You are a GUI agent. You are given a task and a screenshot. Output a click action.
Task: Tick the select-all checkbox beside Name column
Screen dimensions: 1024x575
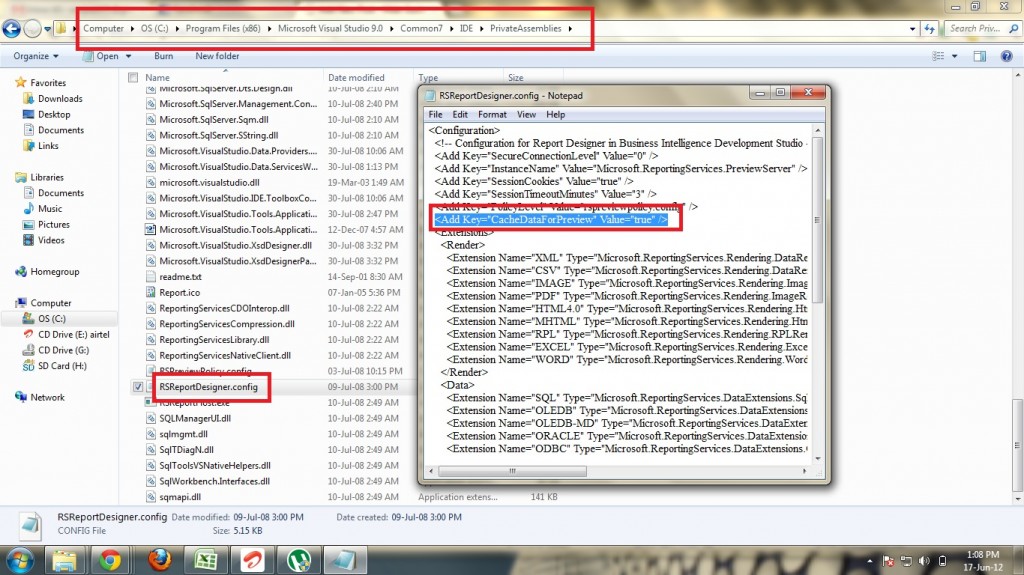pyautogui.click(x=132, y=77)
